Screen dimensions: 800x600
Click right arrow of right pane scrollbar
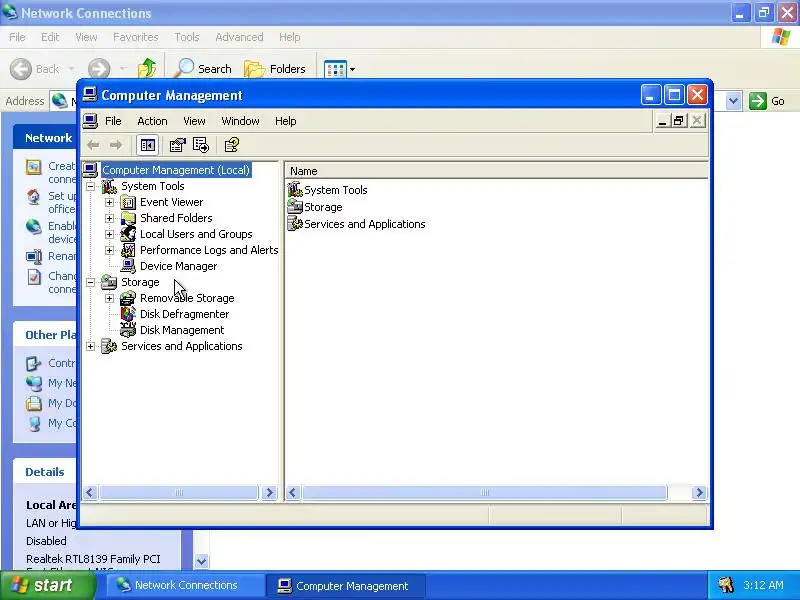(699, 492)
